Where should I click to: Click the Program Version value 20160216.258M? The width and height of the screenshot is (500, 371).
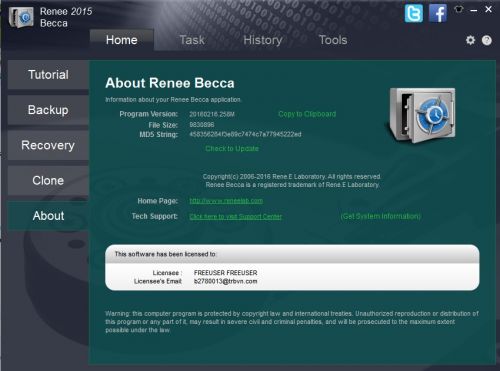[x=212, y=114]
